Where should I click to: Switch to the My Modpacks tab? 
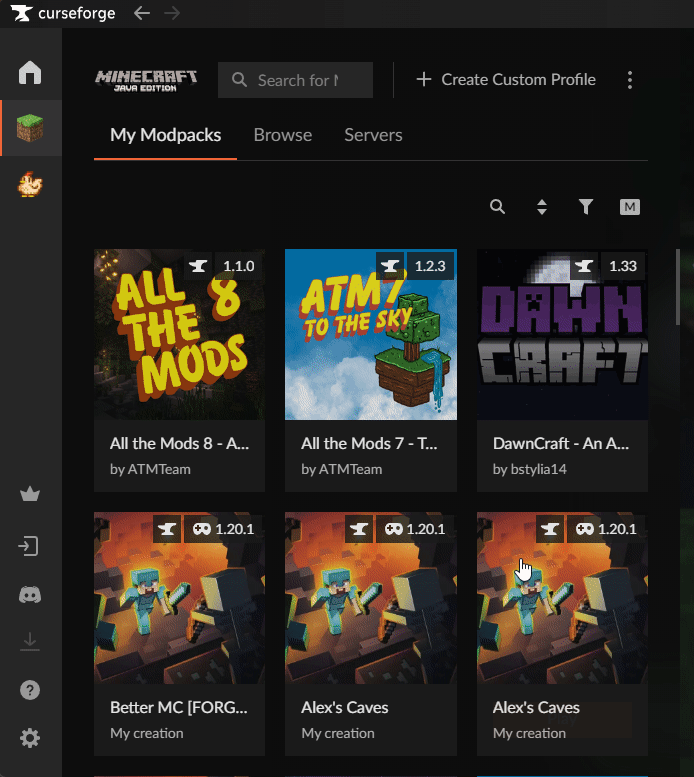pos(165,135)
